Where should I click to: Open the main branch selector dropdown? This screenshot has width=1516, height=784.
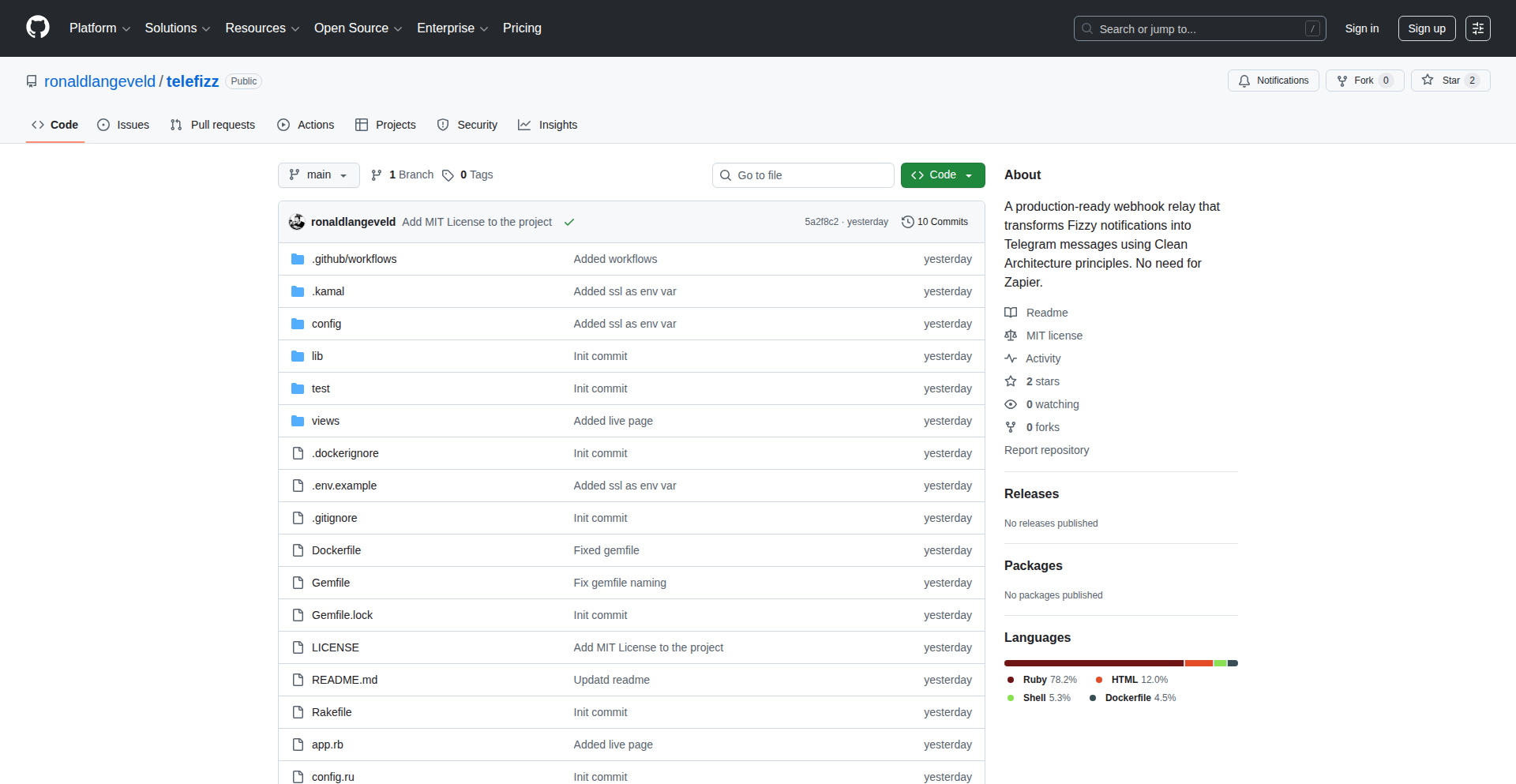[318, 175]
